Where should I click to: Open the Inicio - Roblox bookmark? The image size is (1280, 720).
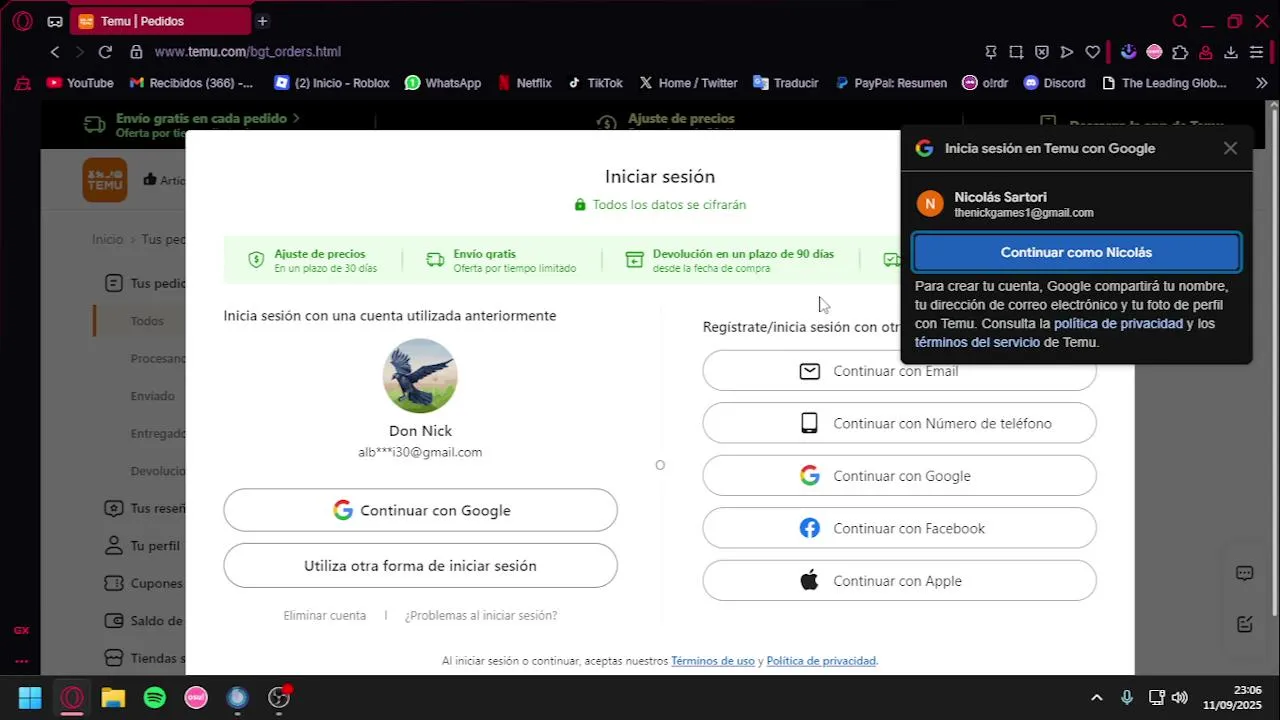332,83
